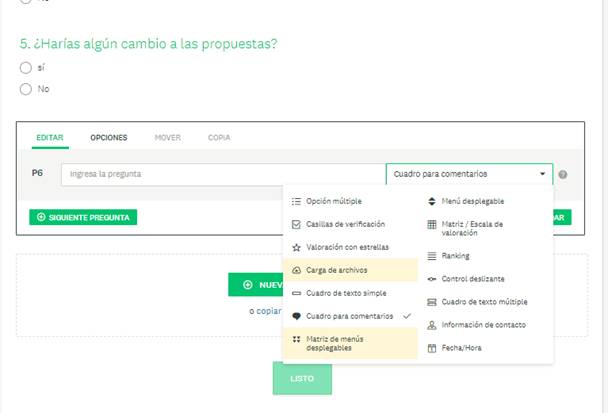Click the matrix rating scale grid icon
Viewport: 608px width, 413px height.
pos(431,225)
